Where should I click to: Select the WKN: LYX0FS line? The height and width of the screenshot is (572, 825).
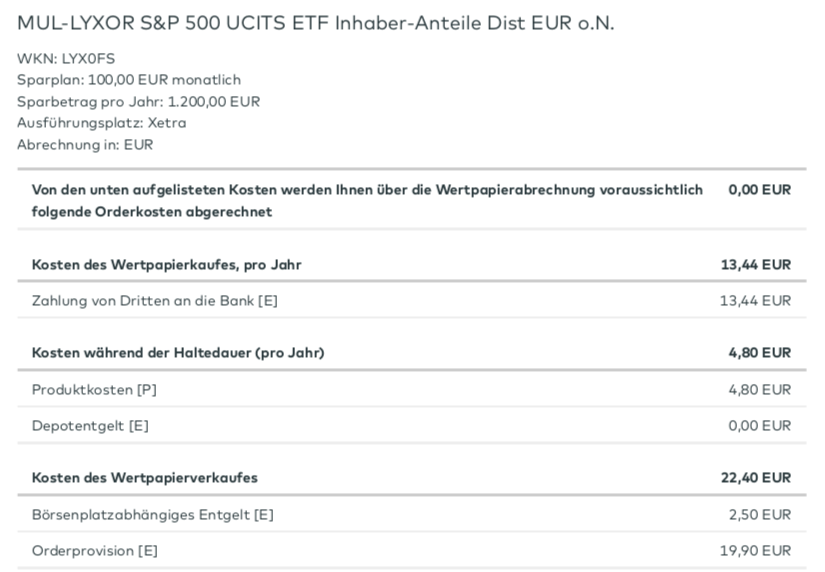[66, 58]
